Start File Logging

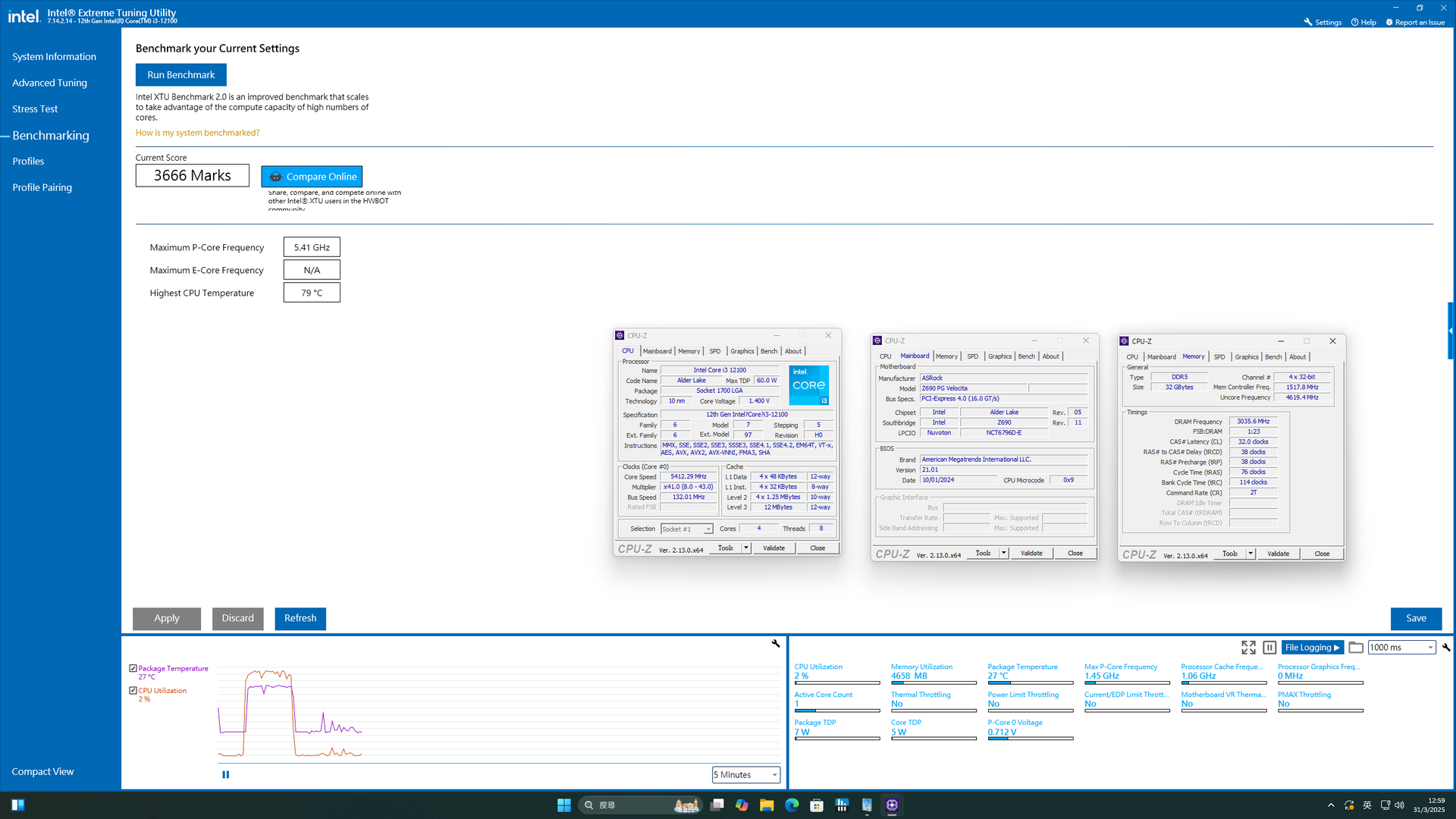(1312, 648)
